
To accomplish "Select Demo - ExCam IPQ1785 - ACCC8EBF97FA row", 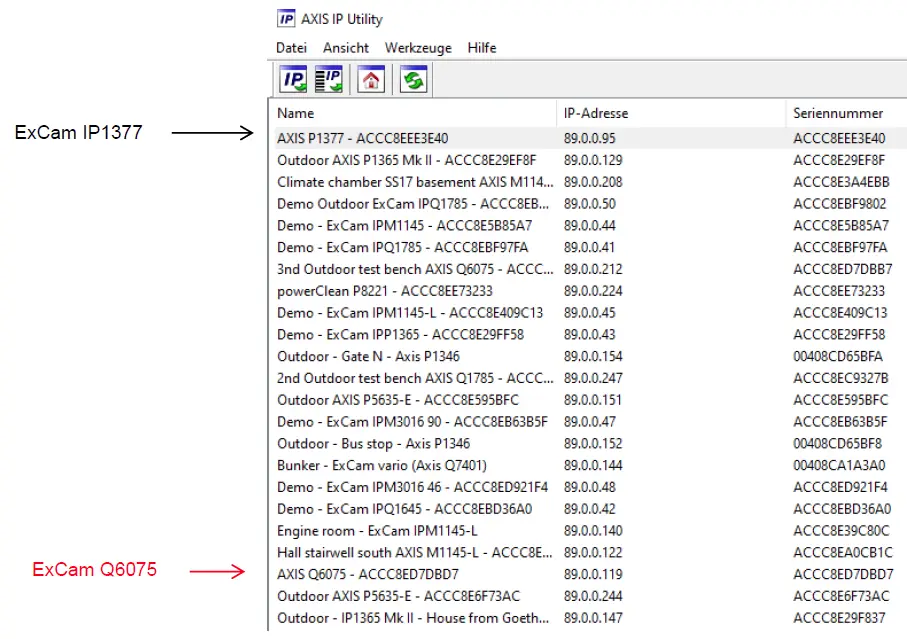I will point(589,248).
